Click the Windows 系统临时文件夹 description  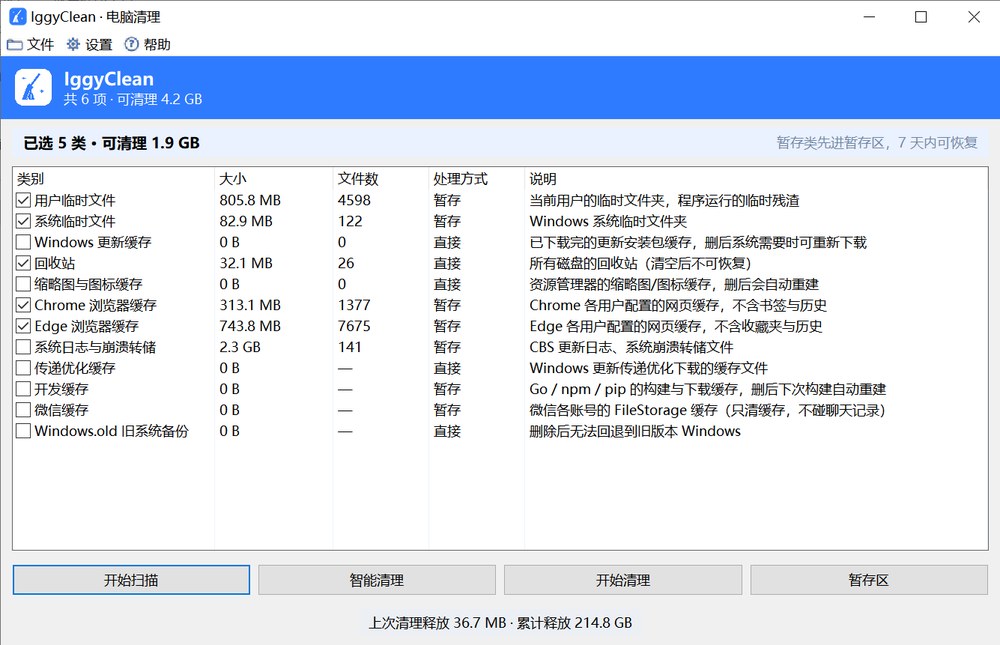(608, 221)
